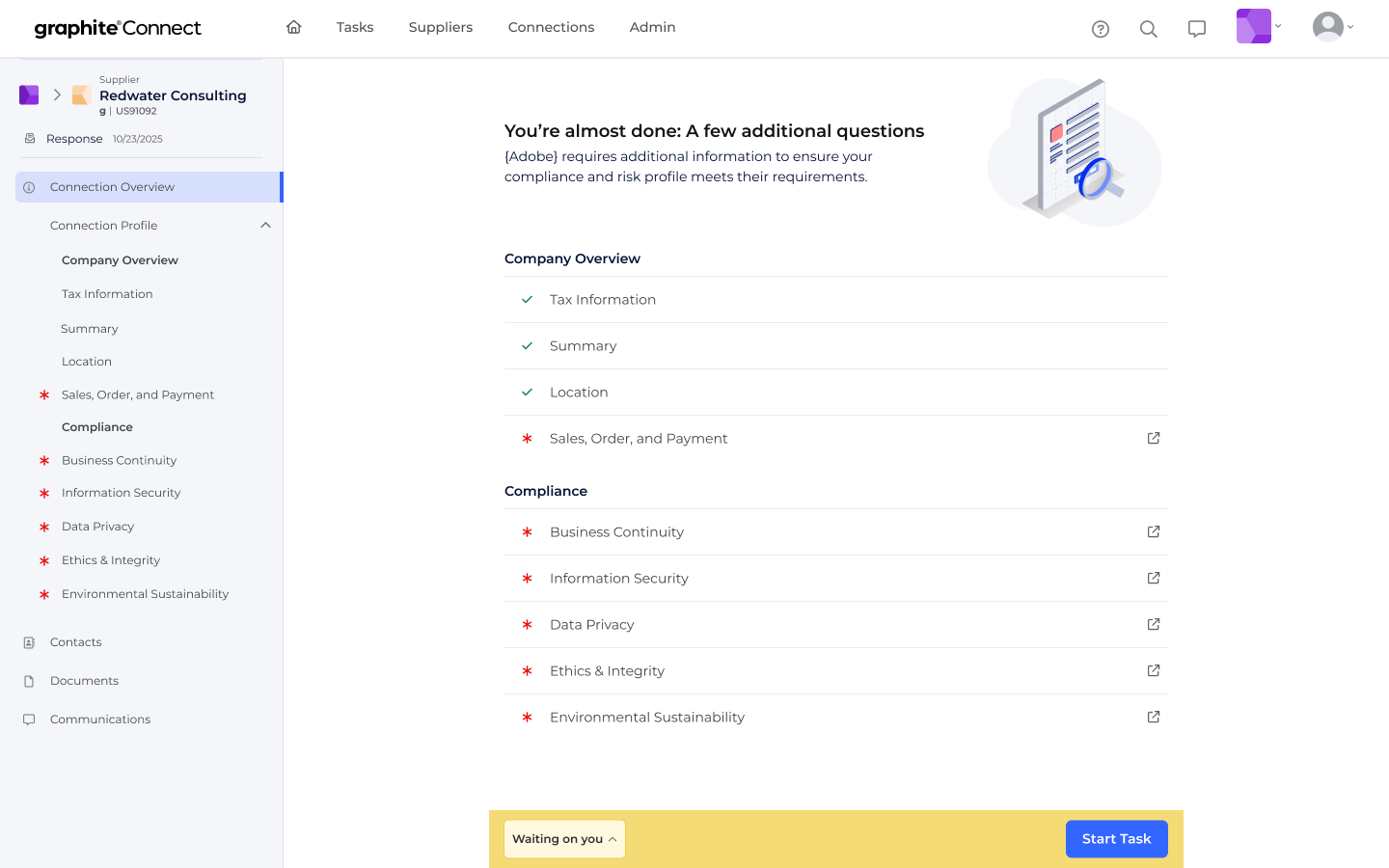
Task: Click the Compliance section heading in main panel
Action: pos(546,491)
